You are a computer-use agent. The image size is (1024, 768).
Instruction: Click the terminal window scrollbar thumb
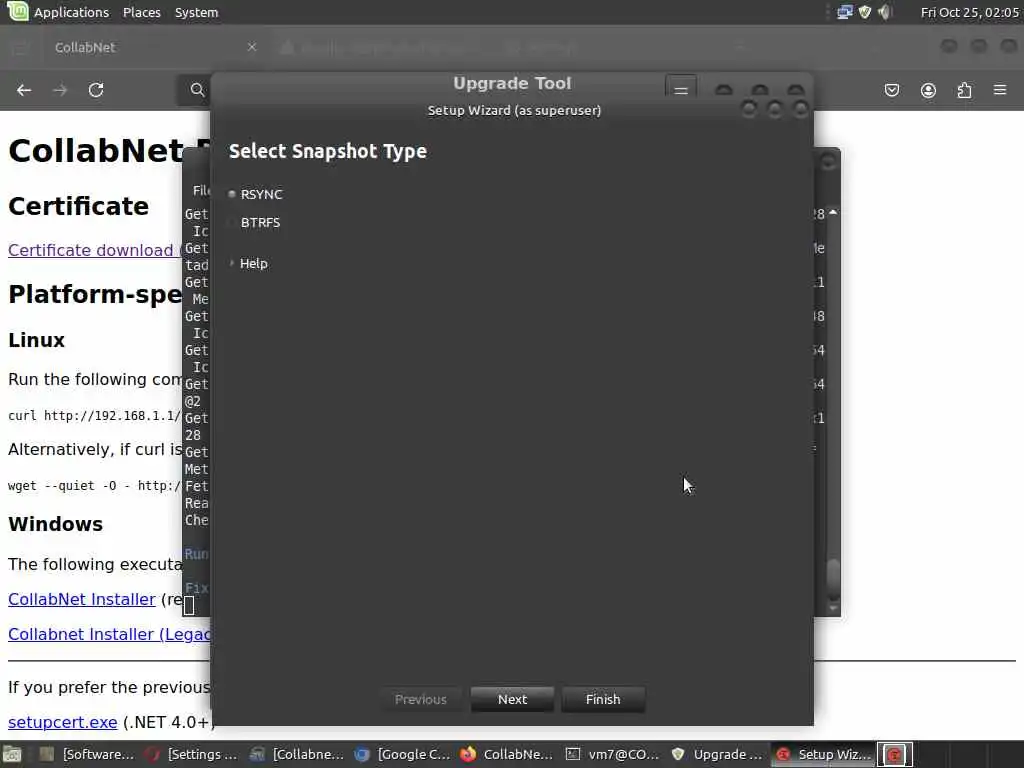(833, 579)
